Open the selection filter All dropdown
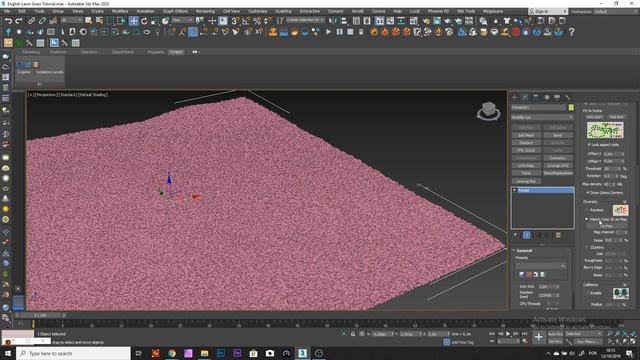 click(x=71, y=20)
